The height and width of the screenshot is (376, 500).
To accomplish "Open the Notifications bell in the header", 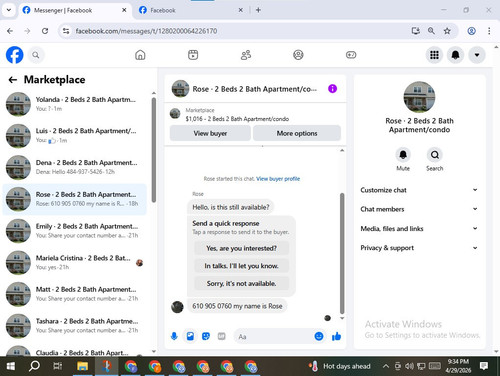I will click(x=455, y=55).
